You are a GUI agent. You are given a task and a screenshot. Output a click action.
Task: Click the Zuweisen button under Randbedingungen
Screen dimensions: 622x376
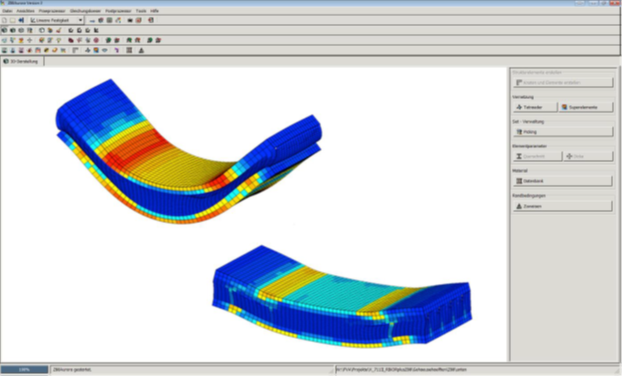(563, 206)
